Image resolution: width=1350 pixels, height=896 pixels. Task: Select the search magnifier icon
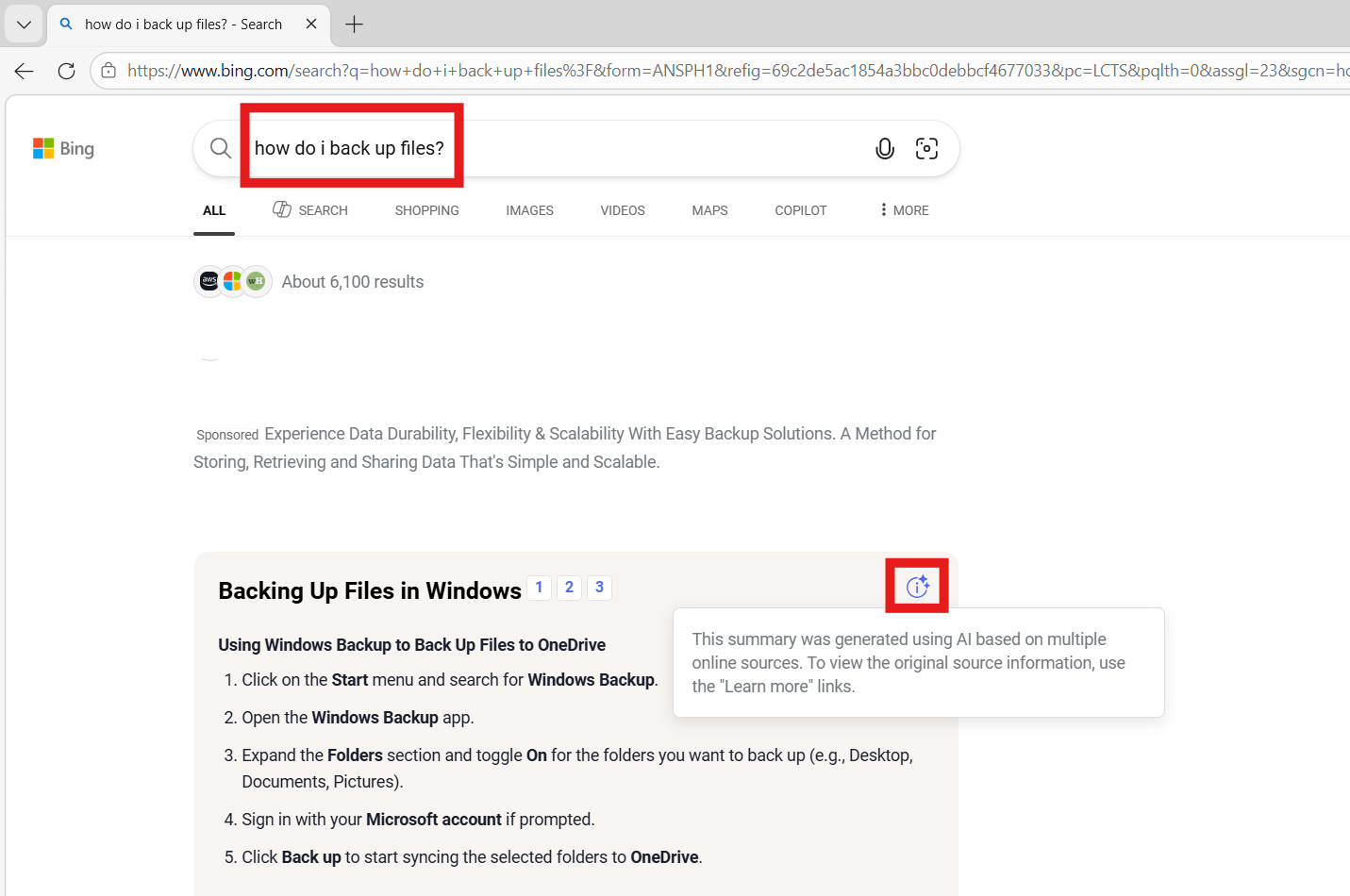[220, 148]
